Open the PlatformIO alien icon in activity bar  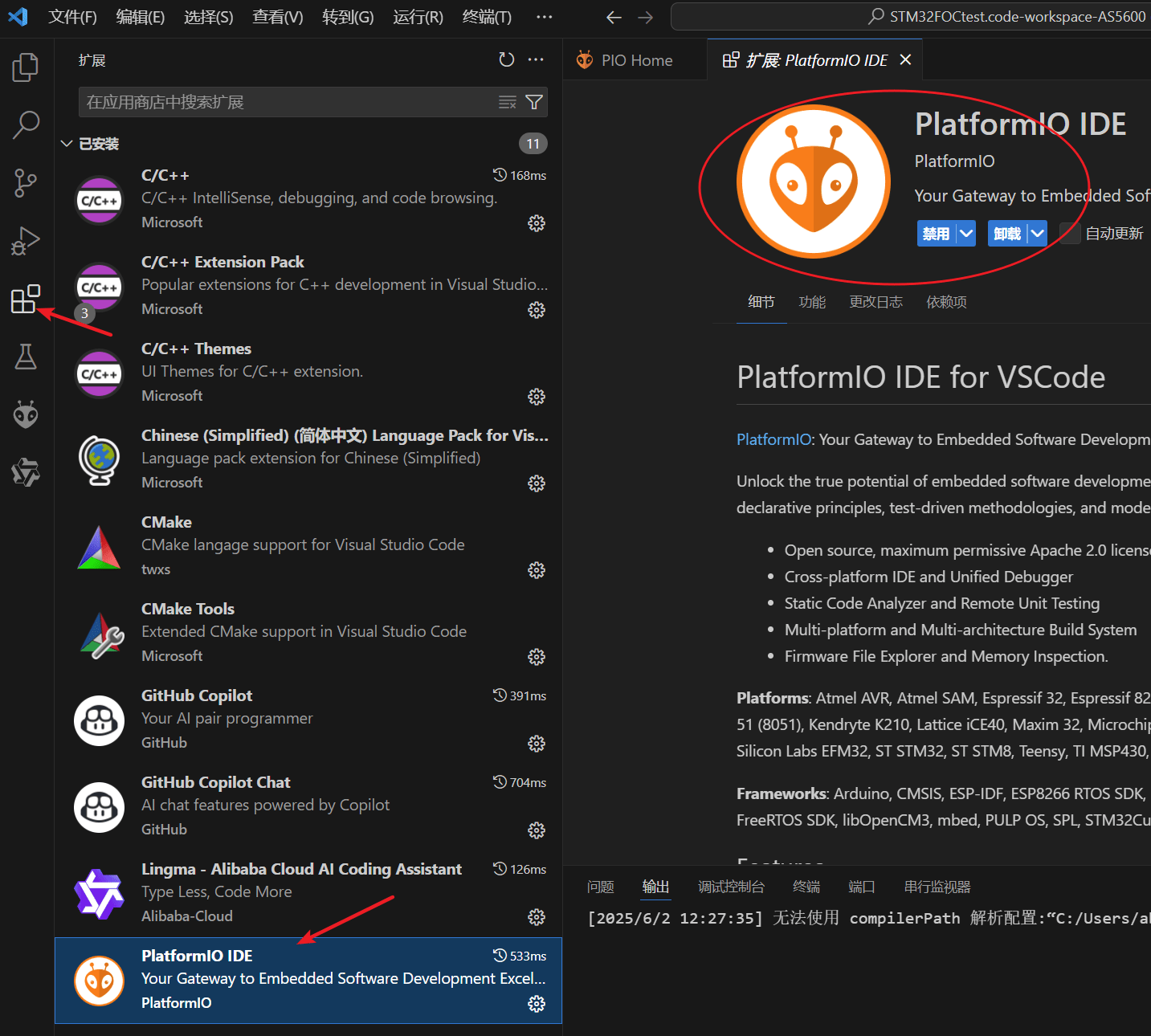(x=26, y=414)
